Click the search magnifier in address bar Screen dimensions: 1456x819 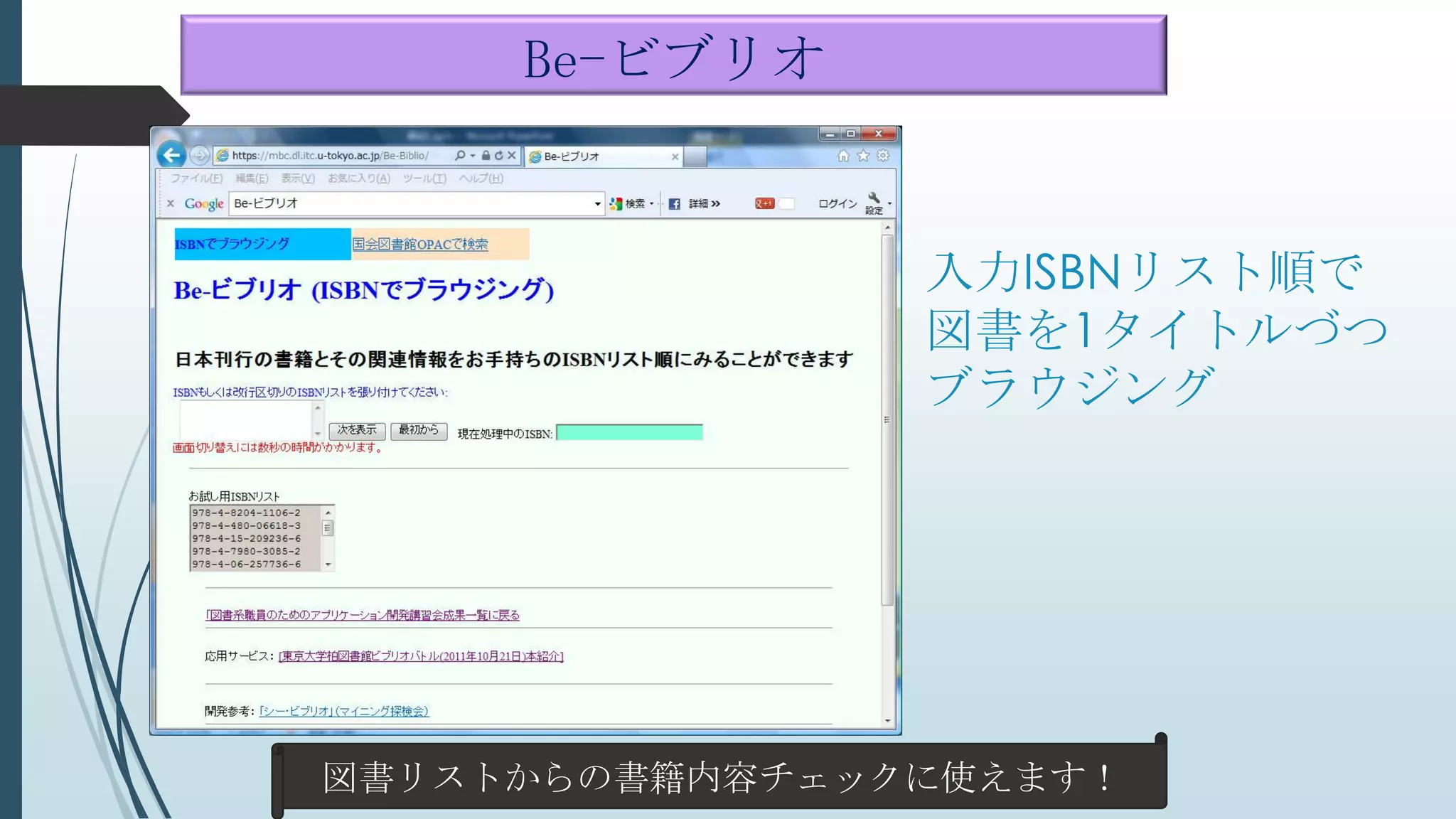coord(460,155)
